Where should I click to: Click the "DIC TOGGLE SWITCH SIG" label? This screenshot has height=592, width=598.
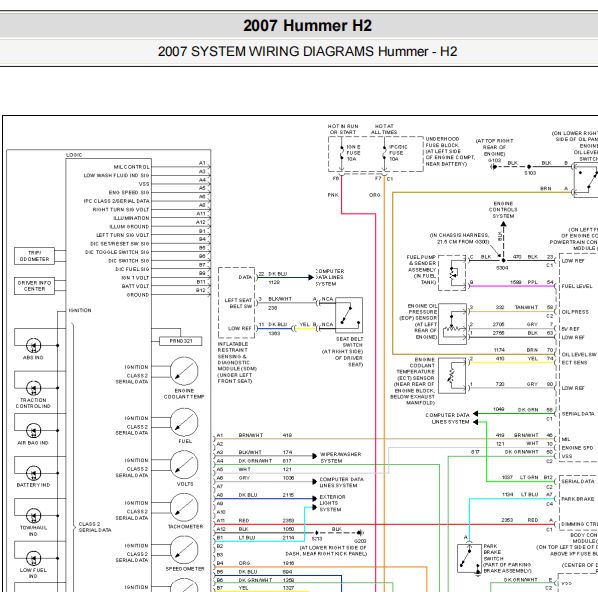117,252
